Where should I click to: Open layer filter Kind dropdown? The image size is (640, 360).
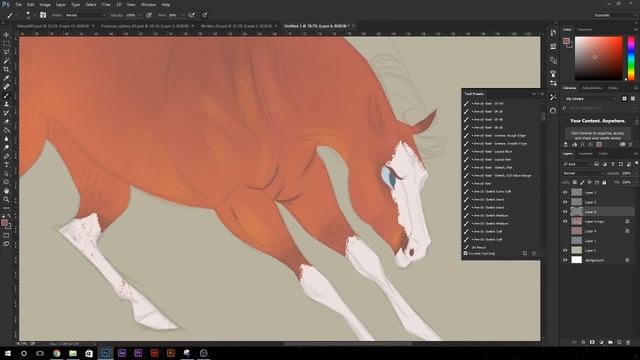(577, 164)
